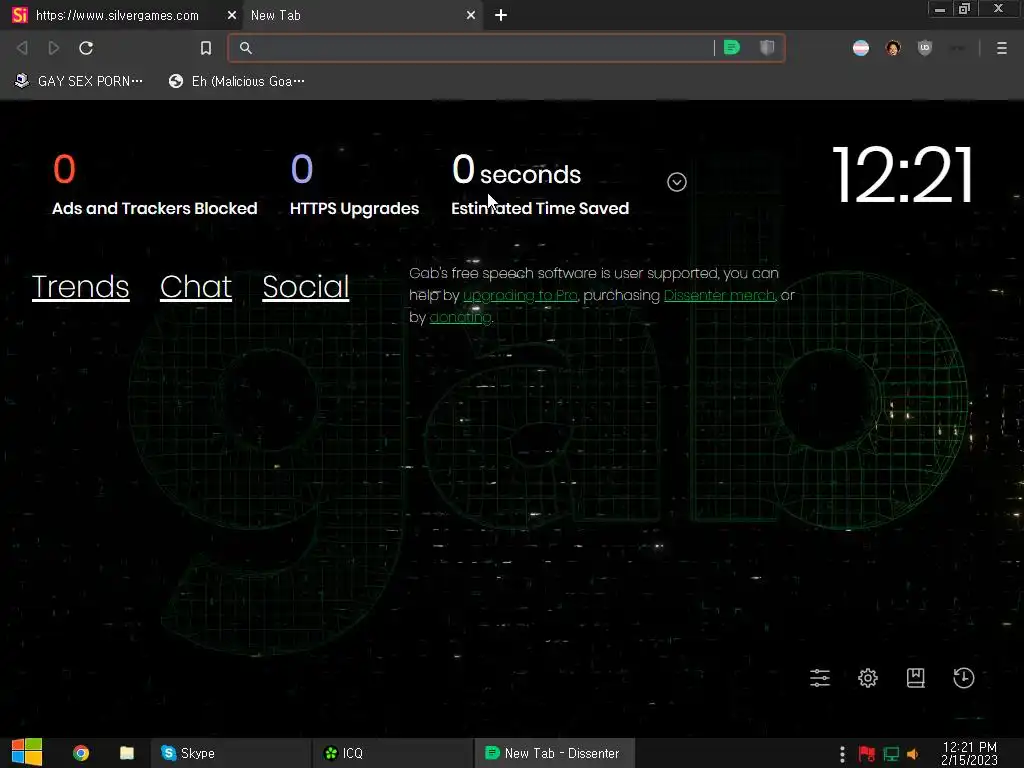Screen dimensions: 1024x768
Task: Click the HTTPS Upgrades counter
Action: click(x=354, y=185)
